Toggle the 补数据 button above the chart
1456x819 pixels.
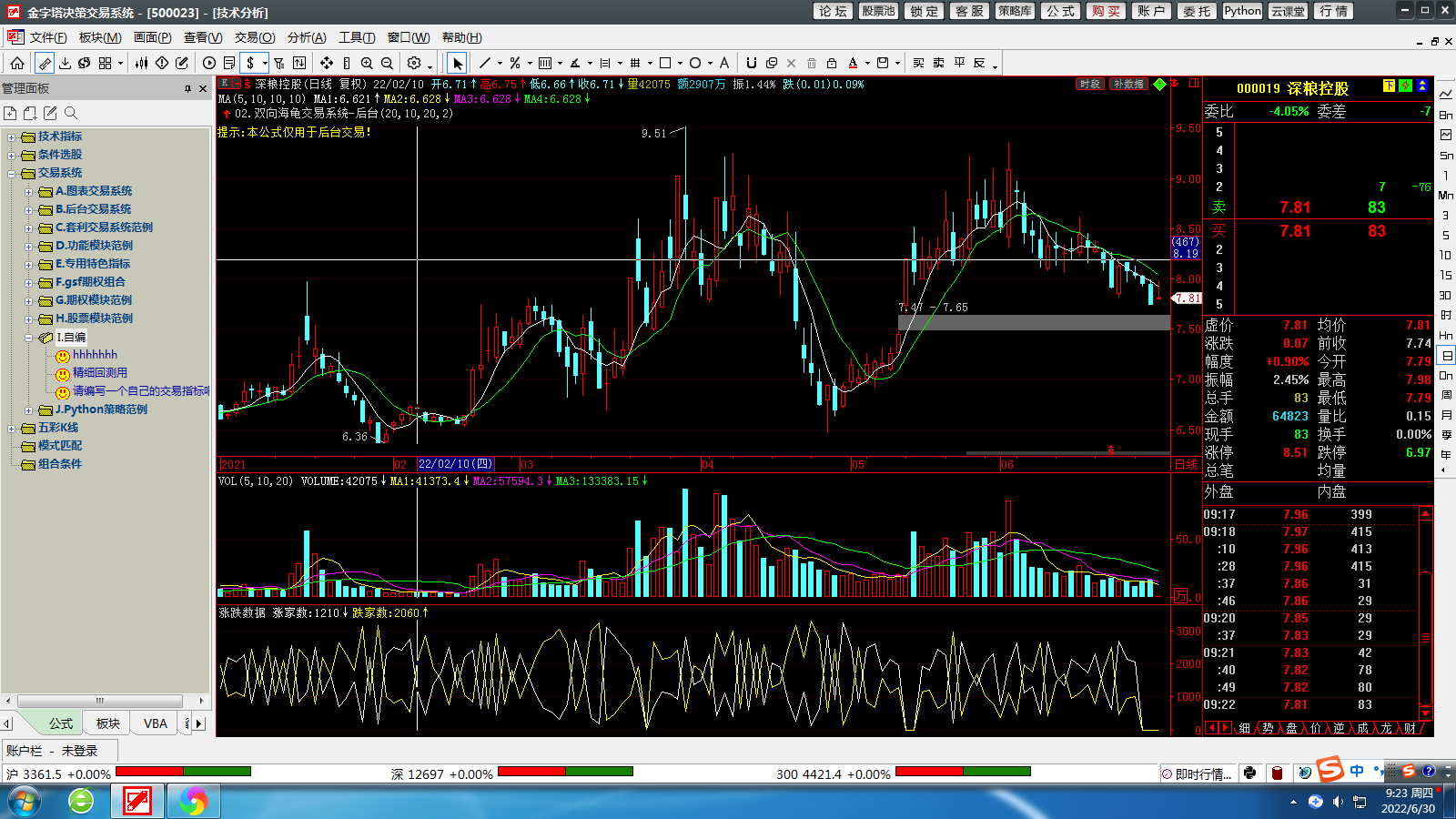(x=1128, y=84)
